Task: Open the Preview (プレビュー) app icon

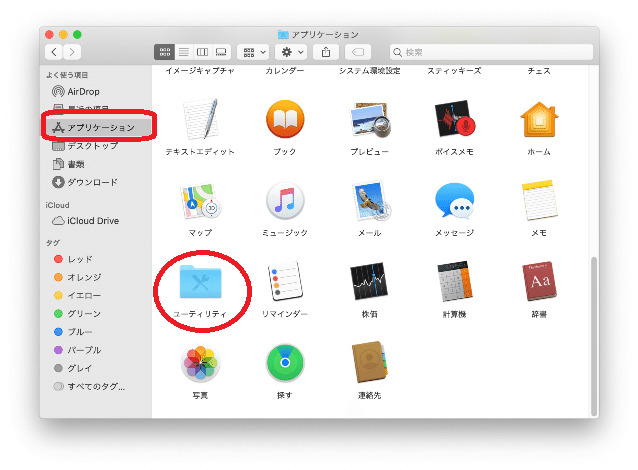Action: [x=369, y=120]
